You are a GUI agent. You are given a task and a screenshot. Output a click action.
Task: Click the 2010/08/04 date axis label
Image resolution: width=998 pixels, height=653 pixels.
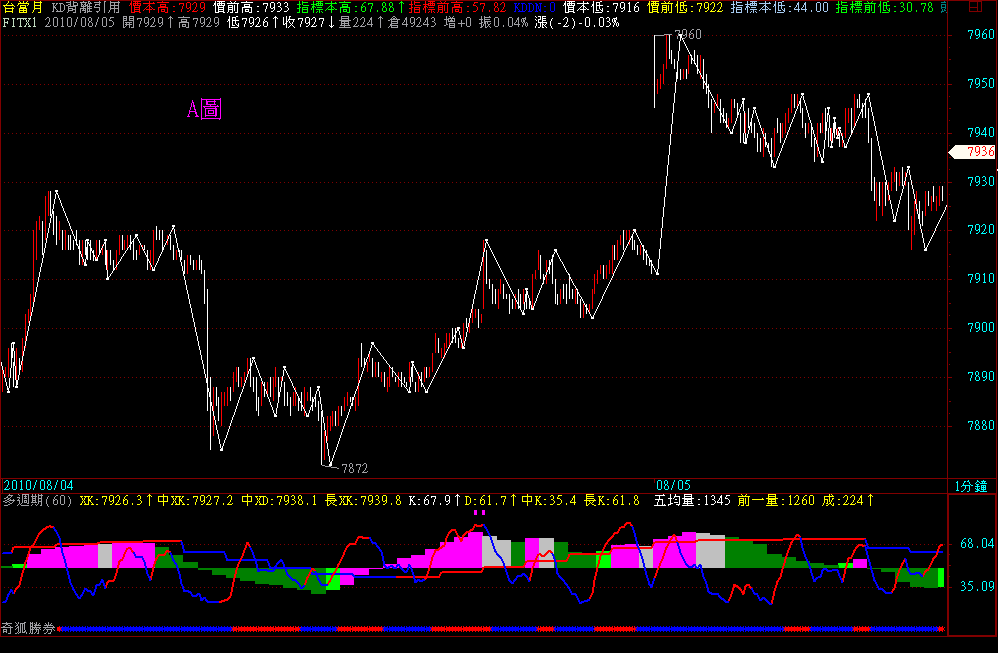tap(38, 486)
